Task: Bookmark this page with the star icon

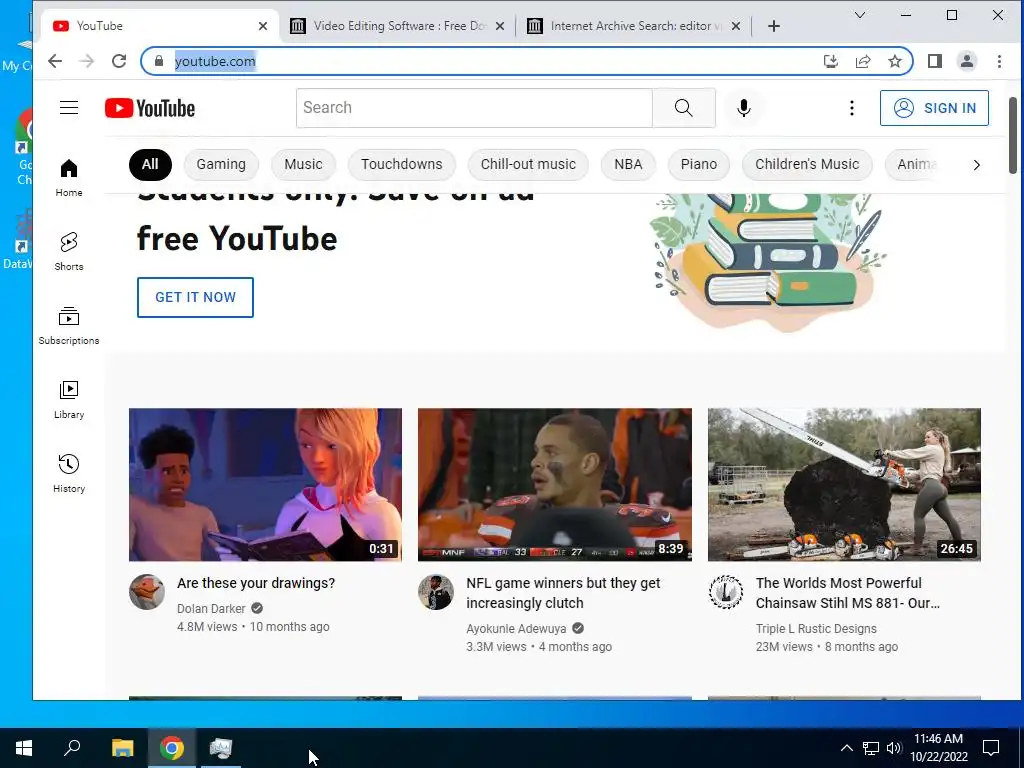Action: 895,61
